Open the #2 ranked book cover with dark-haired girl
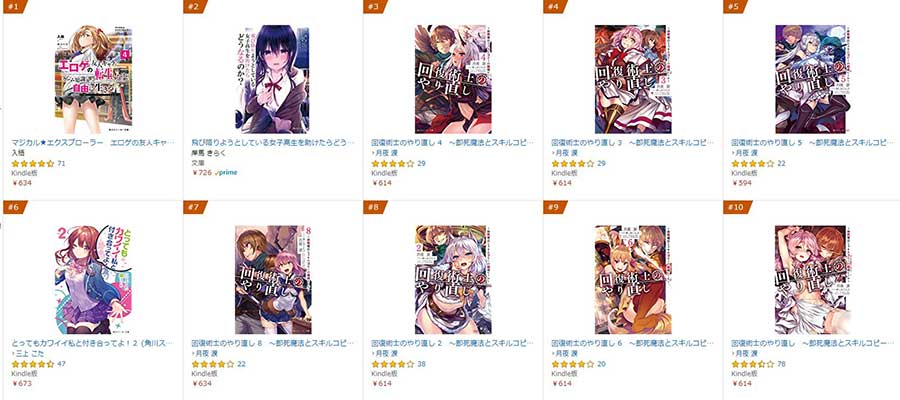This screenshot has height=400, width=900. click(x=273, y=79)
